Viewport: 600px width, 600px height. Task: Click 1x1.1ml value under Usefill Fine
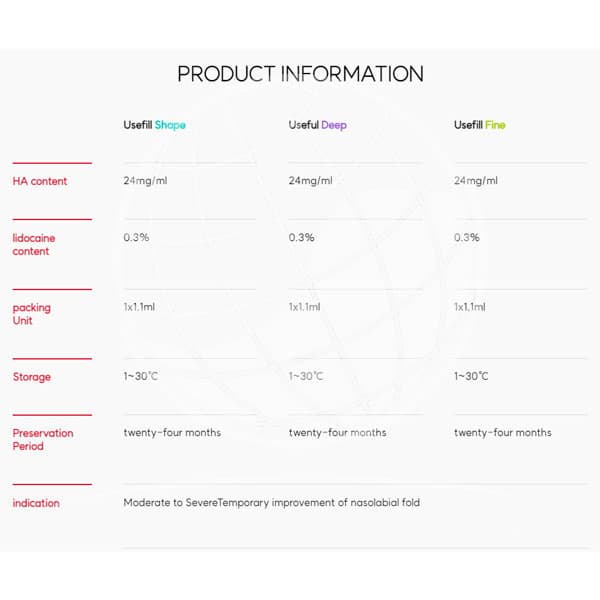coord(470,307)
